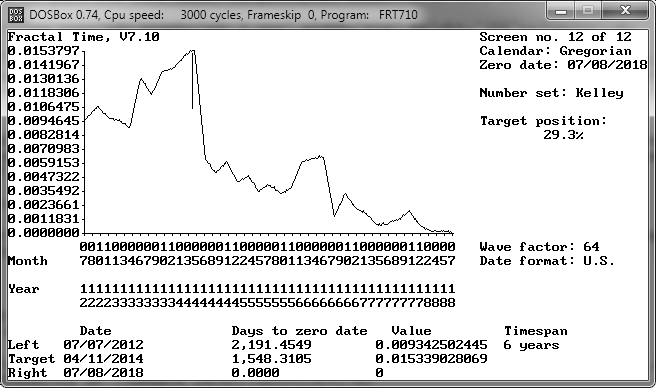This screenshot has height=388, width=656.
Task: Click the vertical target marker line on graph
Action: pos(192,80)
